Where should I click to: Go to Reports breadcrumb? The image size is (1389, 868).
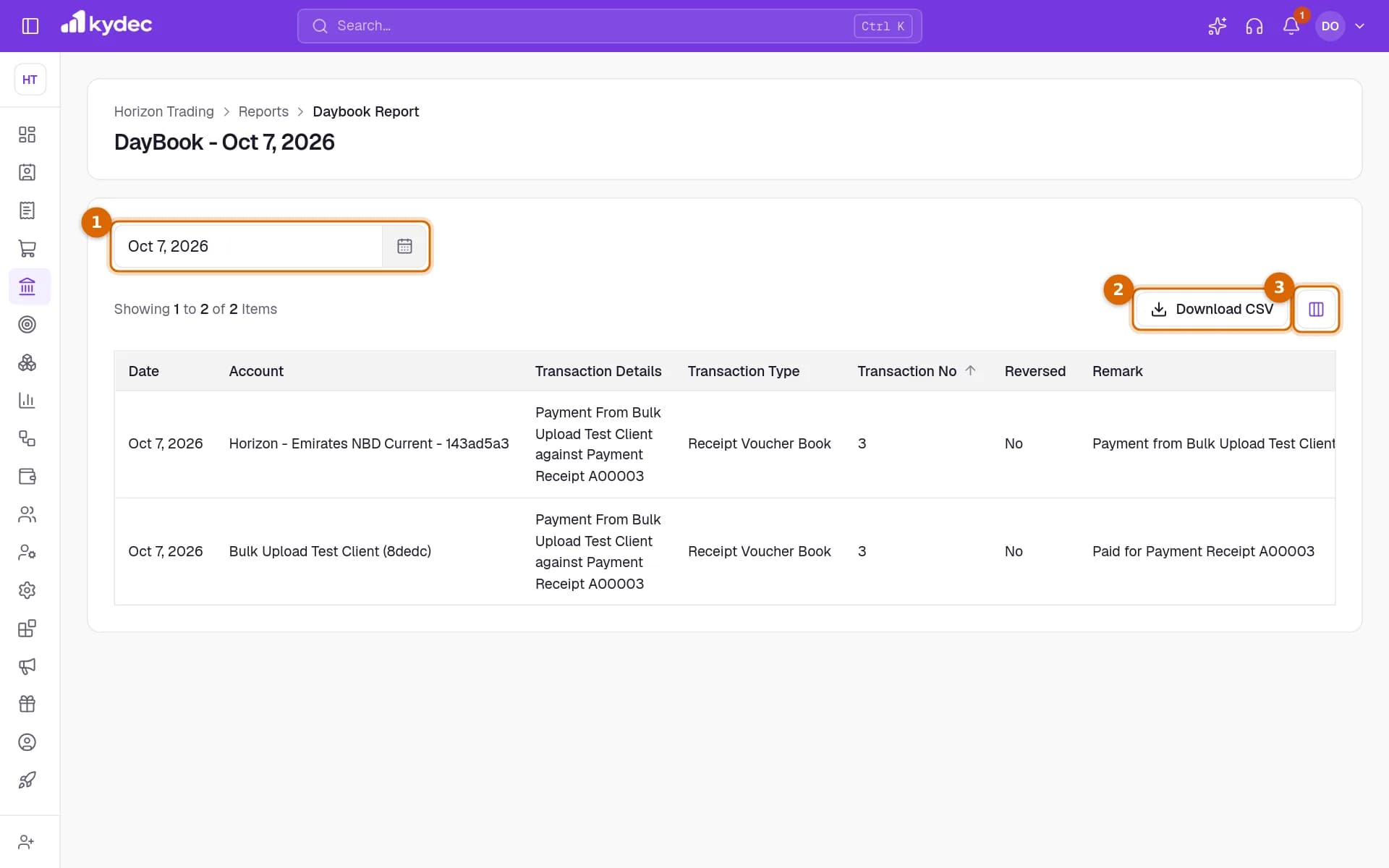(263, 111)
